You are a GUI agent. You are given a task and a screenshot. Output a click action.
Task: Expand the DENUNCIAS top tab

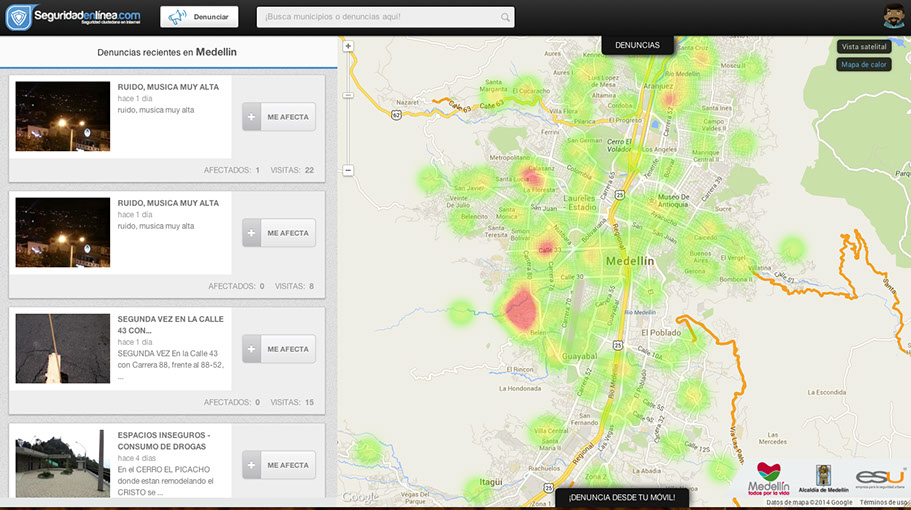(x=637, y=45)
